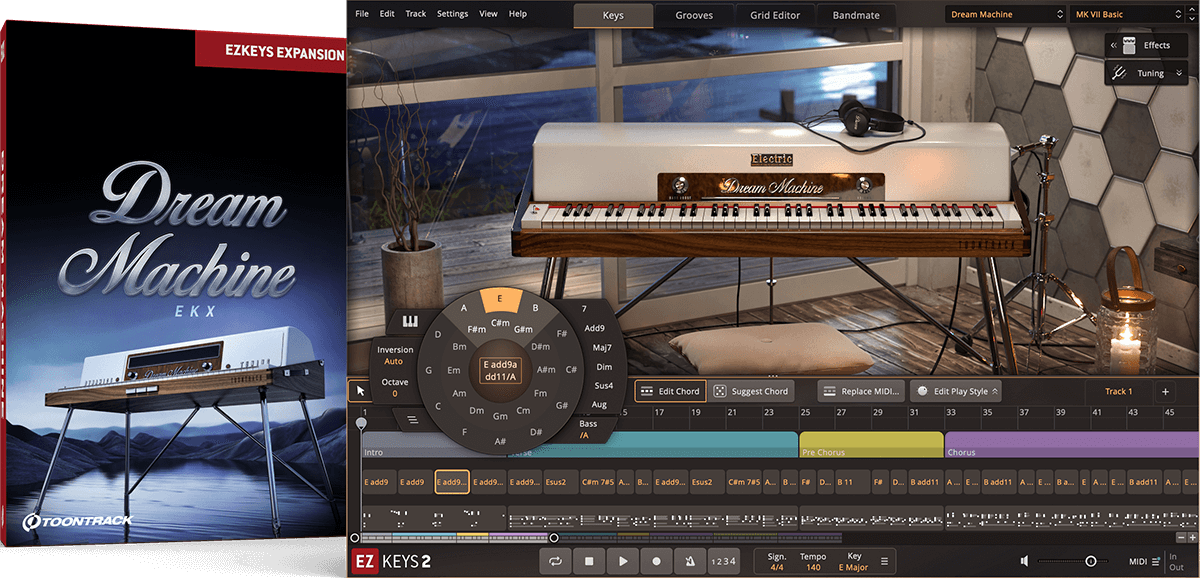Start playback with the Play button
The image size is (1200, 578).
tap(623, 562)
